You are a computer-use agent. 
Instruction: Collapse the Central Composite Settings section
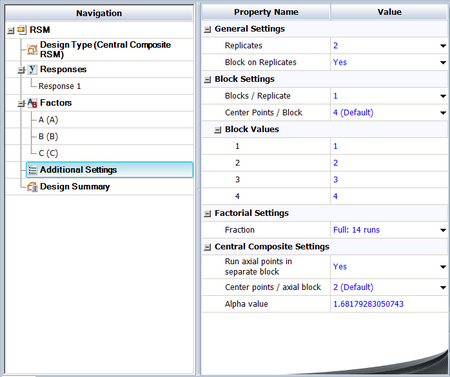coord(207,247)
